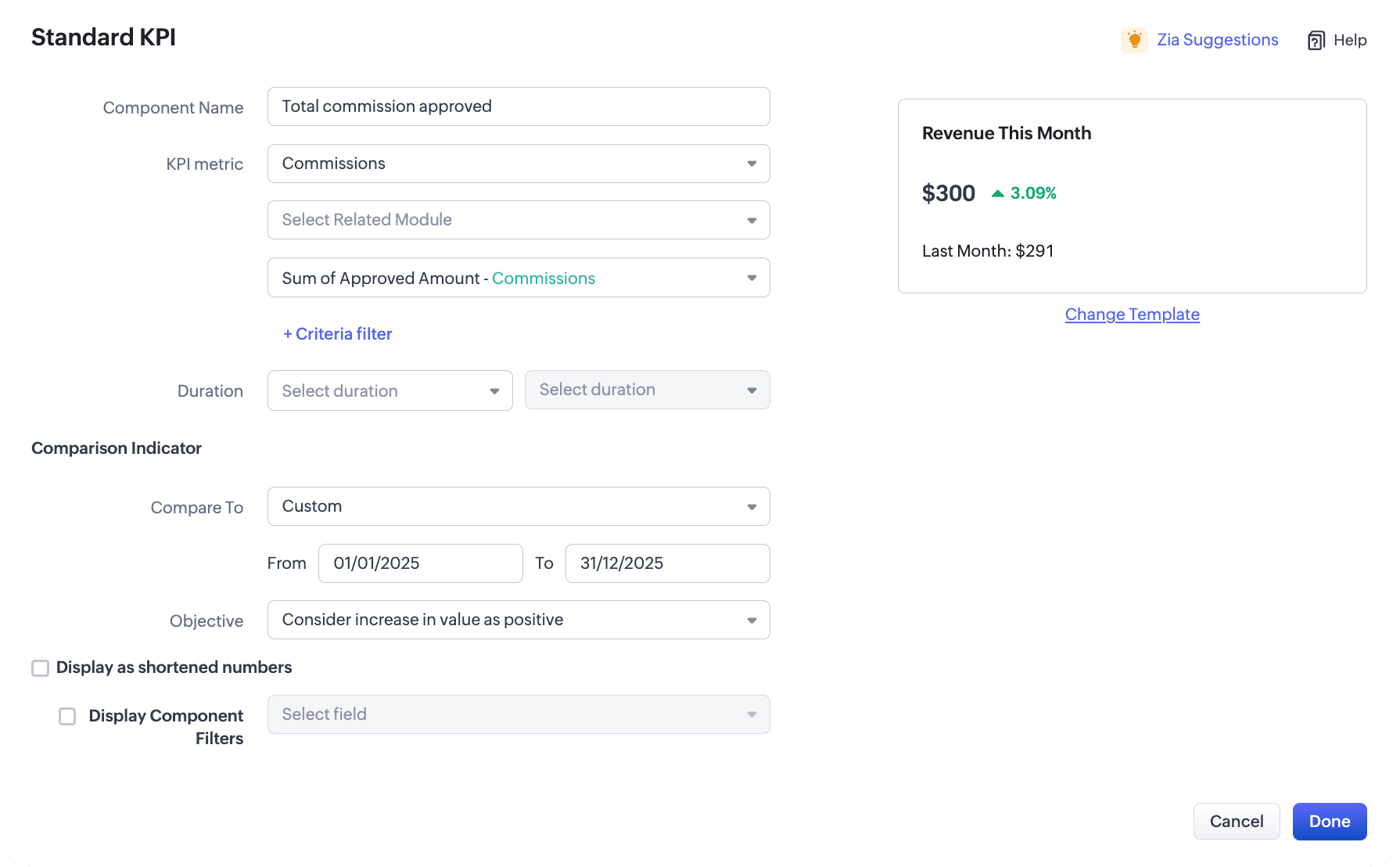Click the Done button
This screenshot has height=867, width=1400.
coord(1330,822)
